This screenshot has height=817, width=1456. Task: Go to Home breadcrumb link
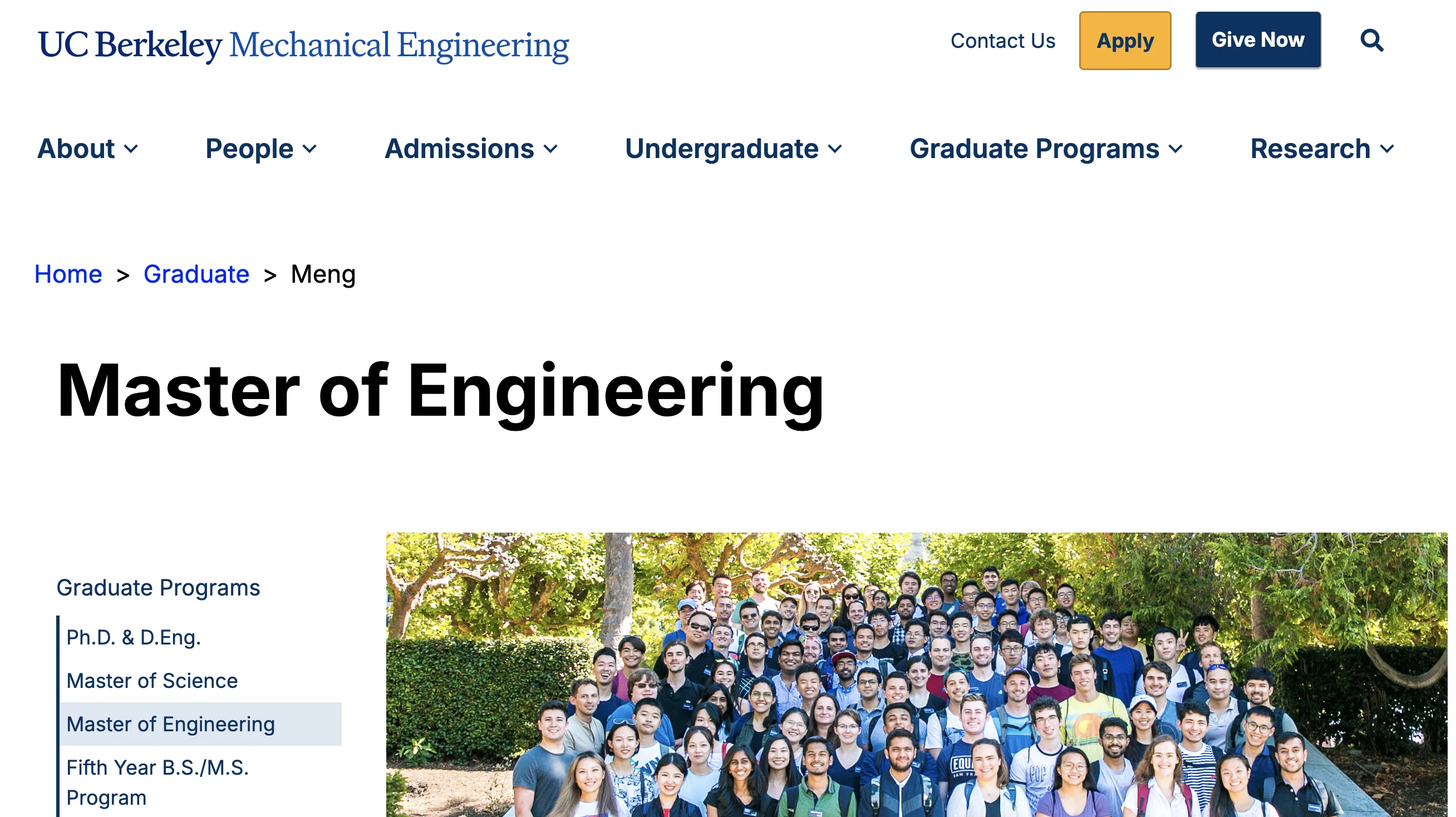[68, 274]
